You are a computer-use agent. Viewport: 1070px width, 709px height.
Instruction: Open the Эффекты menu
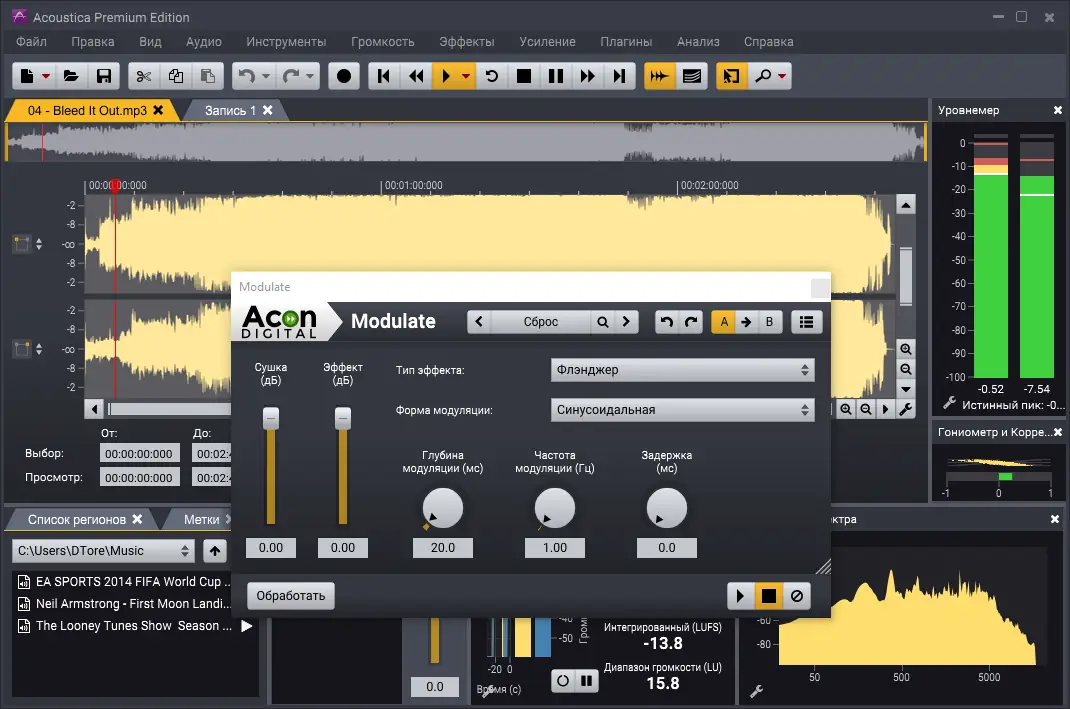(467, 42)
